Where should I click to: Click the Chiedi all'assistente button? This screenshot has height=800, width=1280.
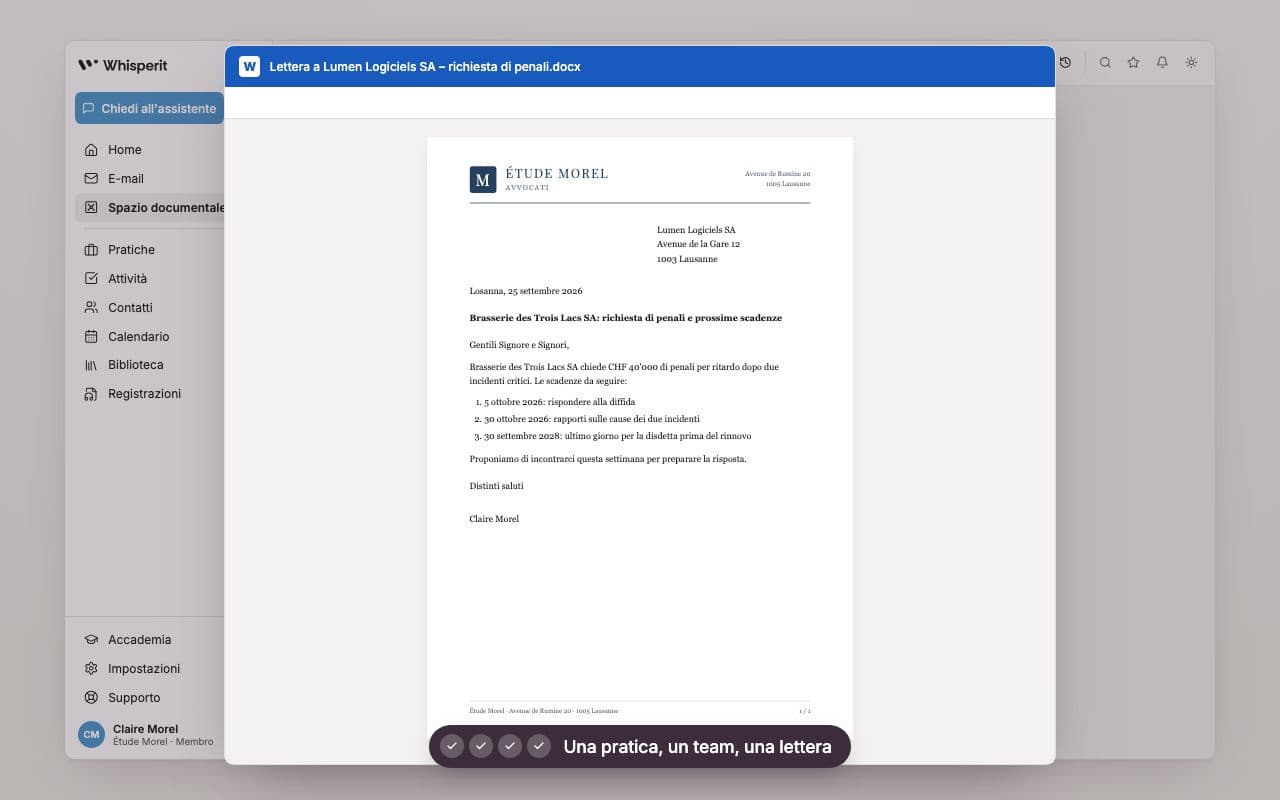click(149, 108)
